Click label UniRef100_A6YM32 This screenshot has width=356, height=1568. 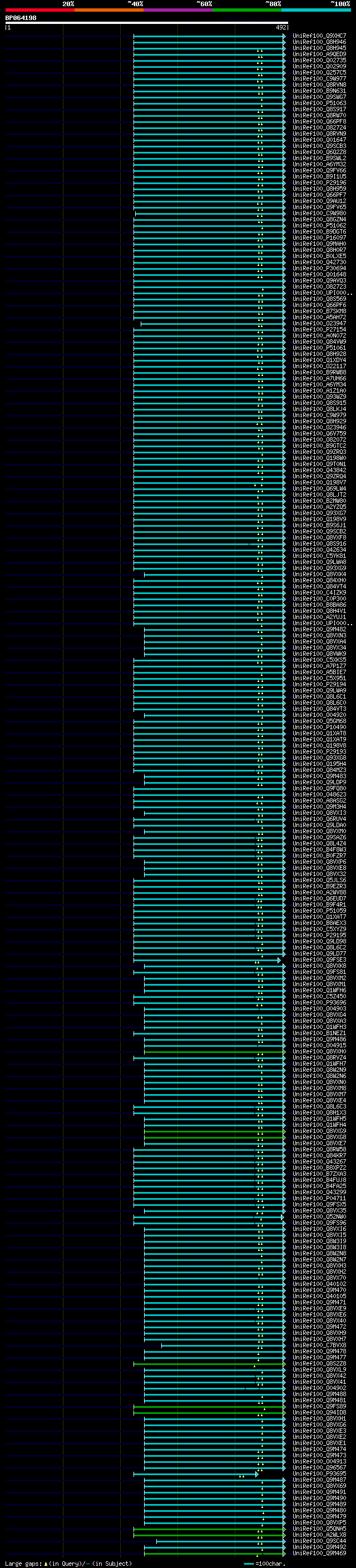(x=319, y=164)
